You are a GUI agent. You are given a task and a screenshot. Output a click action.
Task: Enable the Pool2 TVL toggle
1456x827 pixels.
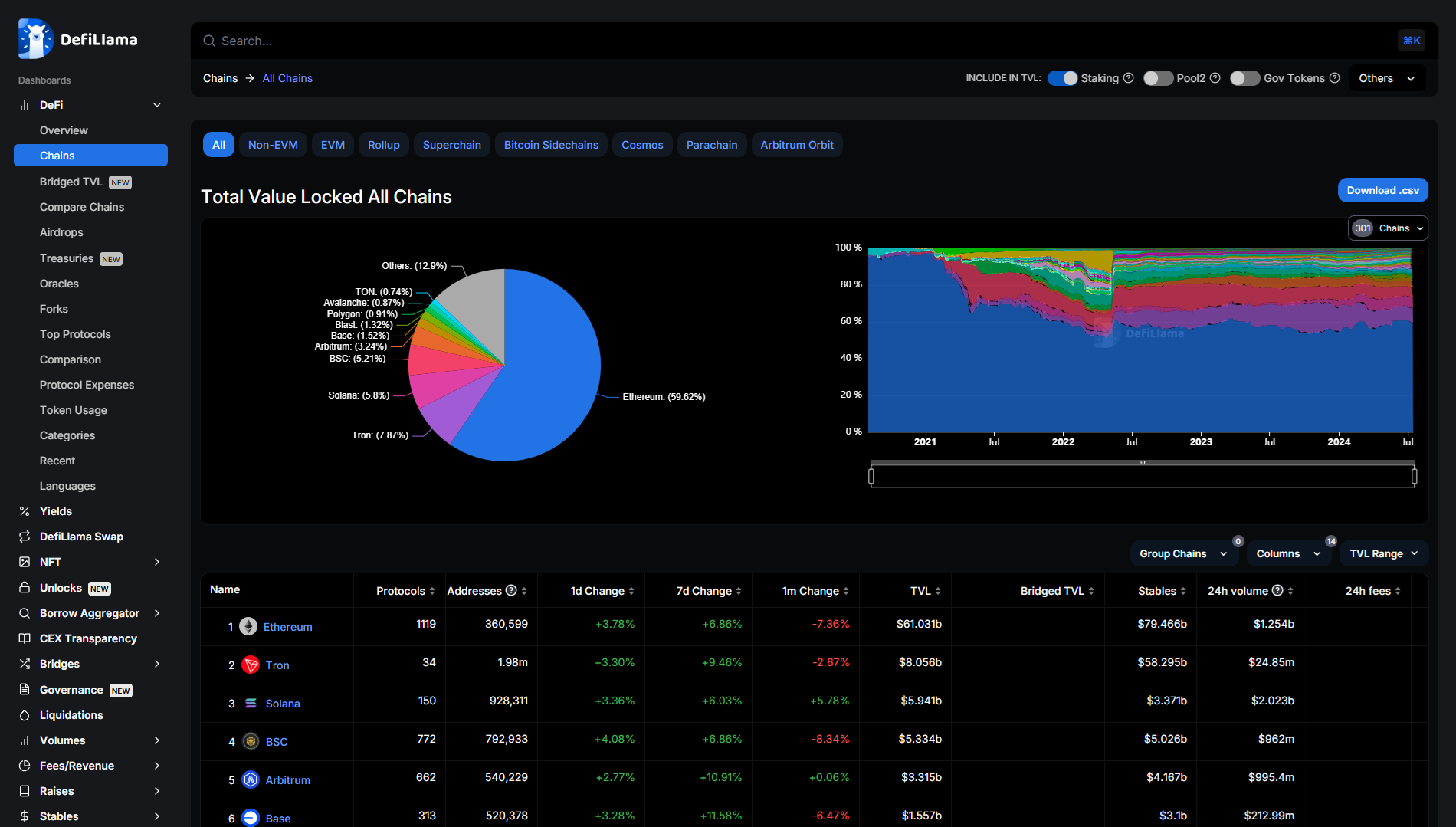tap(1158, 78)
